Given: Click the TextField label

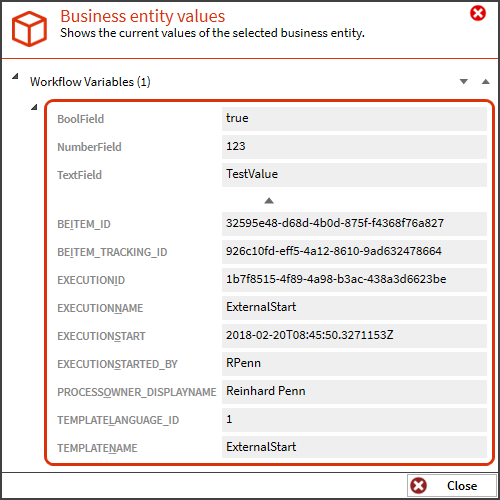Looking at the screenshot, I should (79, 175).
